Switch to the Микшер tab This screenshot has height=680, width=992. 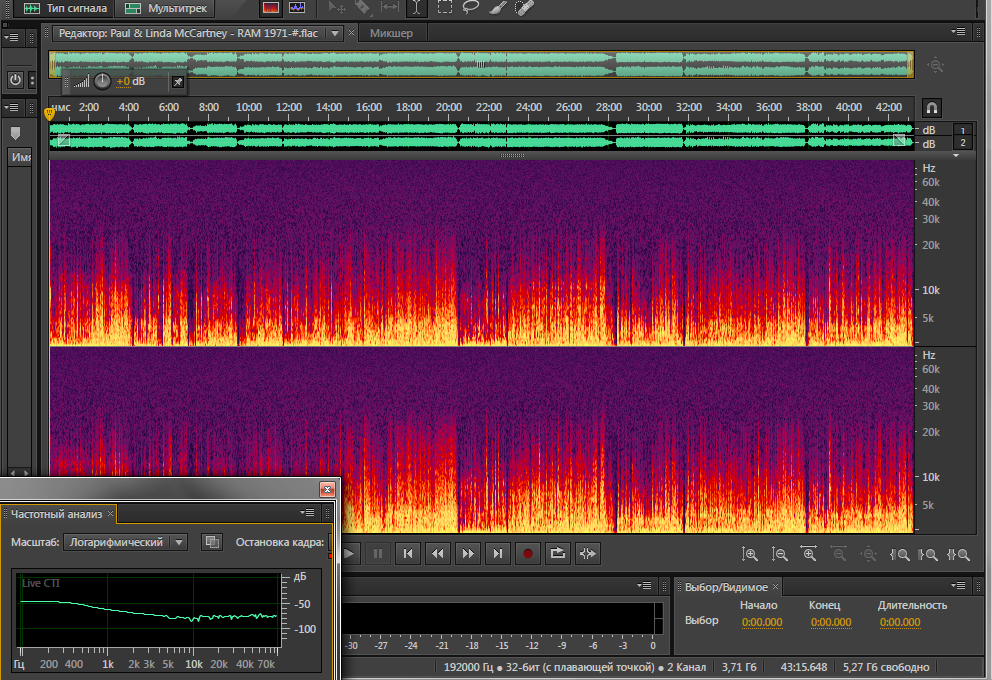391,33
